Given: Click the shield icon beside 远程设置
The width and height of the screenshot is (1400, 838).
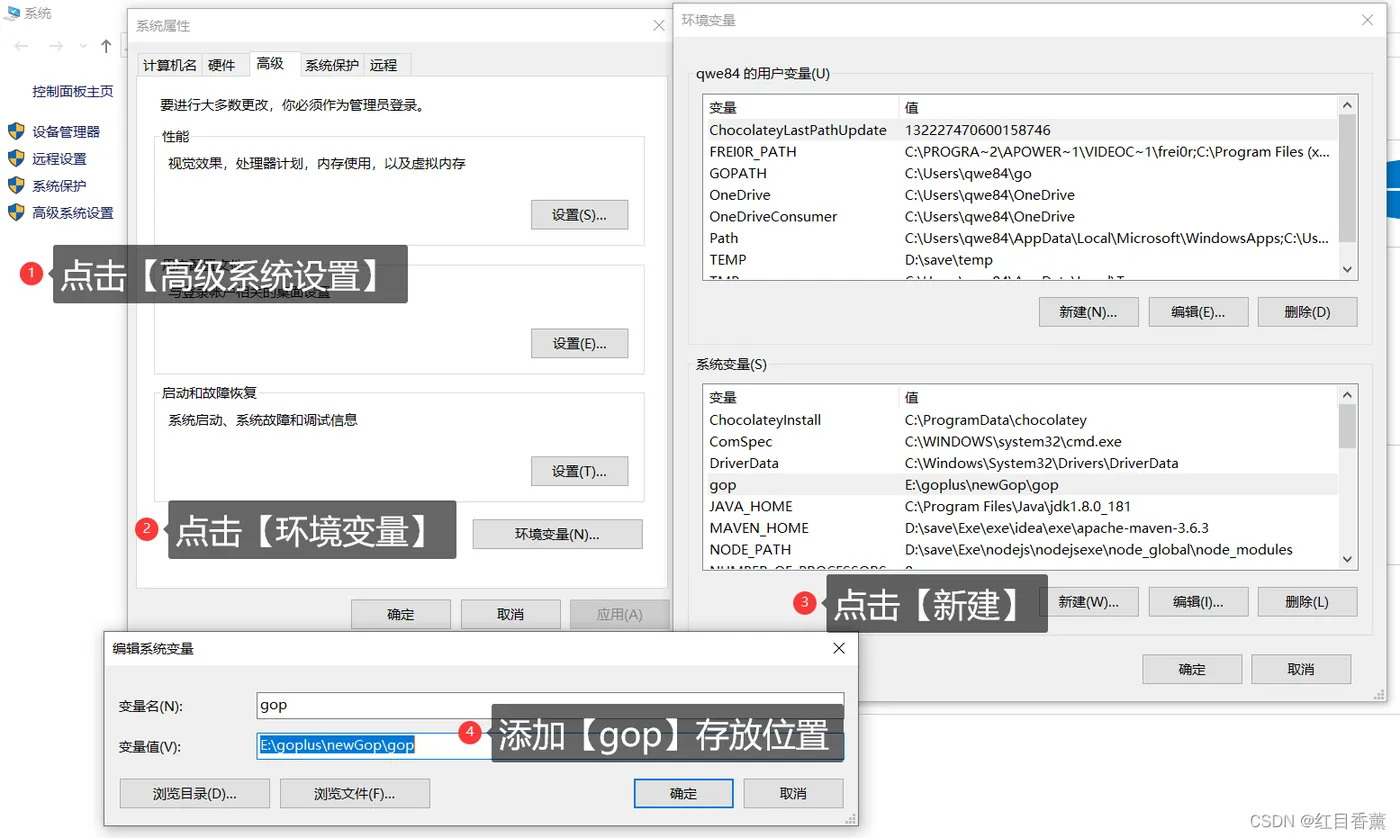Looking at the screenshot, I should tap(16, 158).
